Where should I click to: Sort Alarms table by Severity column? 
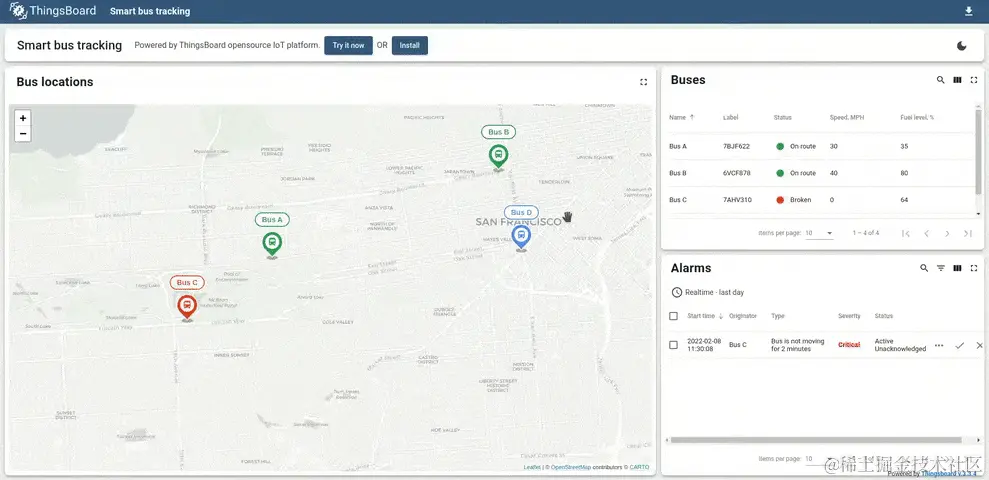pyautogui.click(x=849, y=316)
